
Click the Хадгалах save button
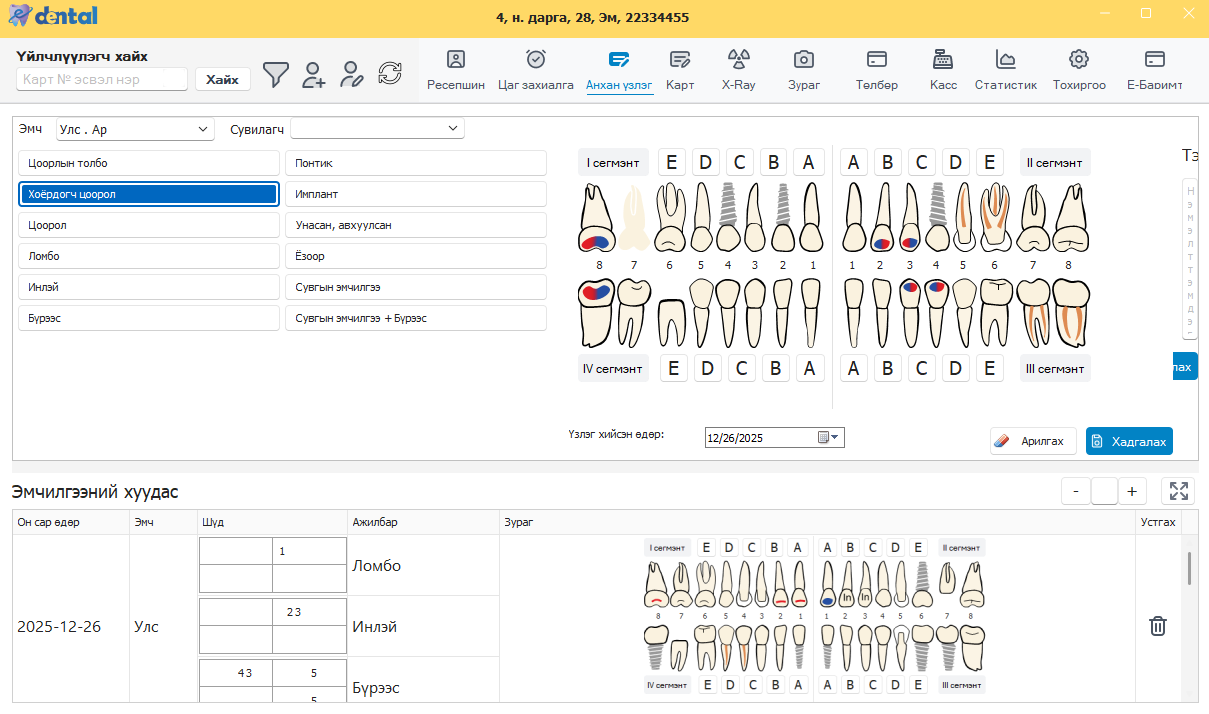(1129, 441)
